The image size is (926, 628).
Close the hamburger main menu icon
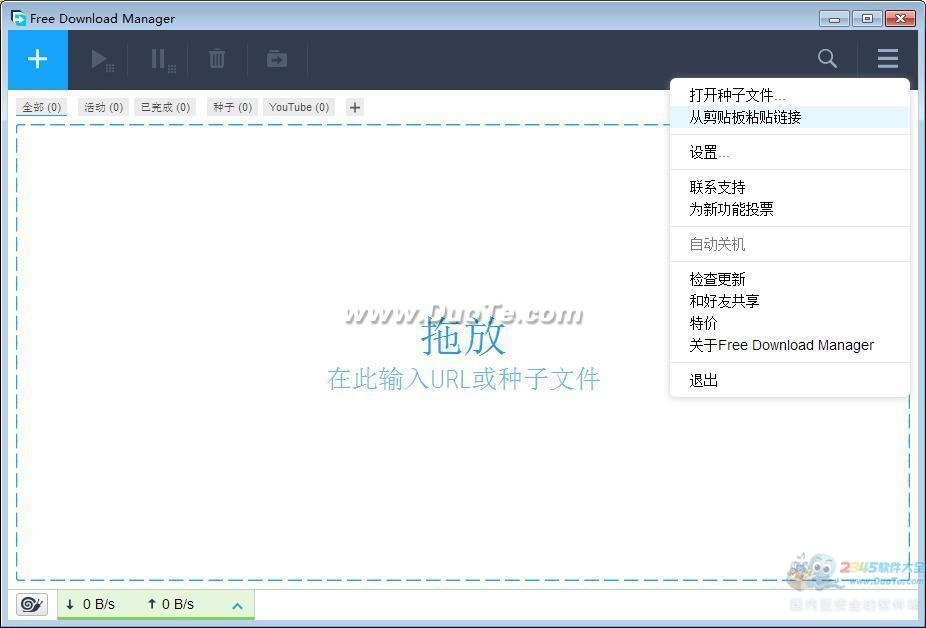(887, 59)
